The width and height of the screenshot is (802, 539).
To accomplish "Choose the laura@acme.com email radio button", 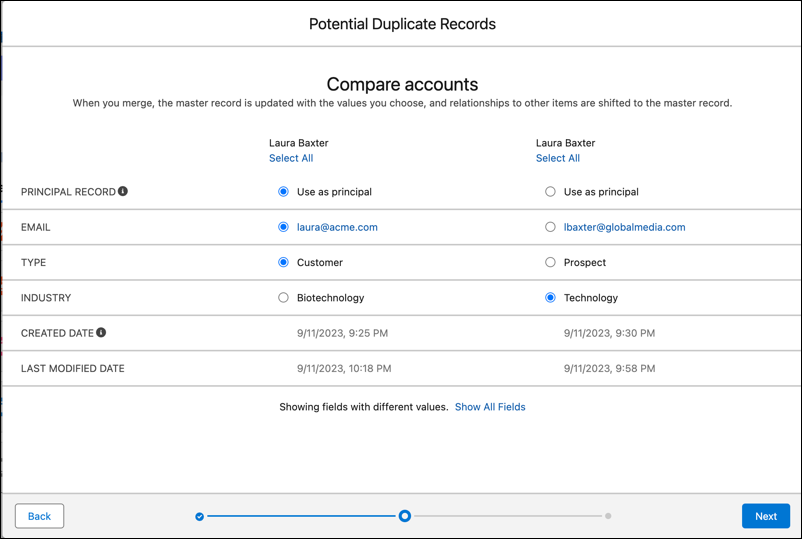I will [284, 227].
